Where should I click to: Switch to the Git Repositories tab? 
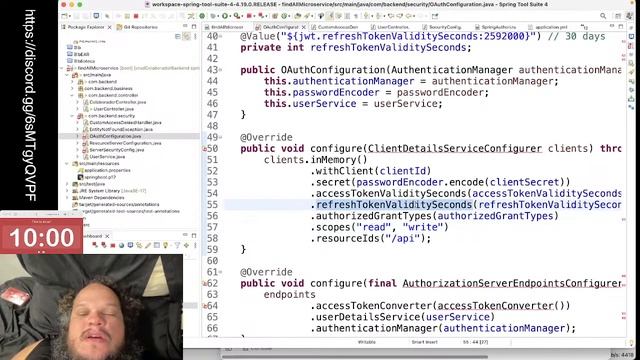click(137, 27)
